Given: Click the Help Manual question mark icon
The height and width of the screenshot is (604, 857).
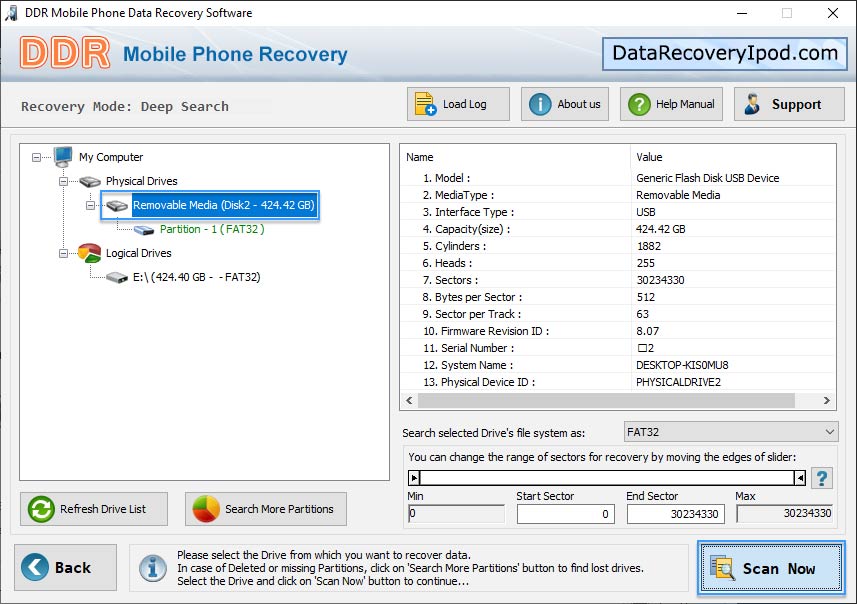Looking at the screenshot, I should pos(639,104).
